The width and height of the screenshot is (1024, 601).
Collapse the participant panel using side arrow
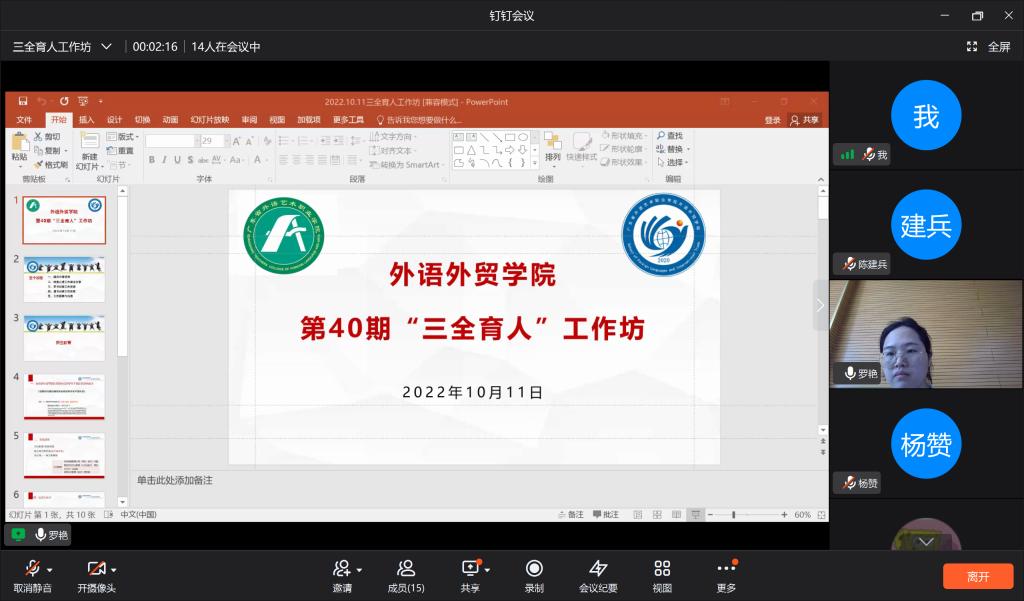(820, 305)
